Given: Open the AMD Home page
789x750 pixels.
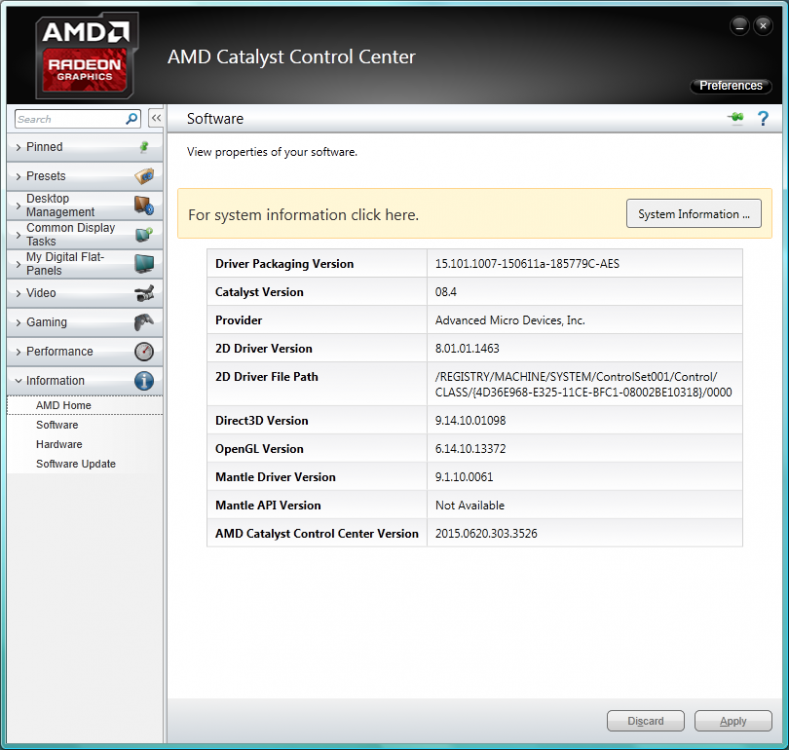Looking at the screenshot, I should coord(85,405).
